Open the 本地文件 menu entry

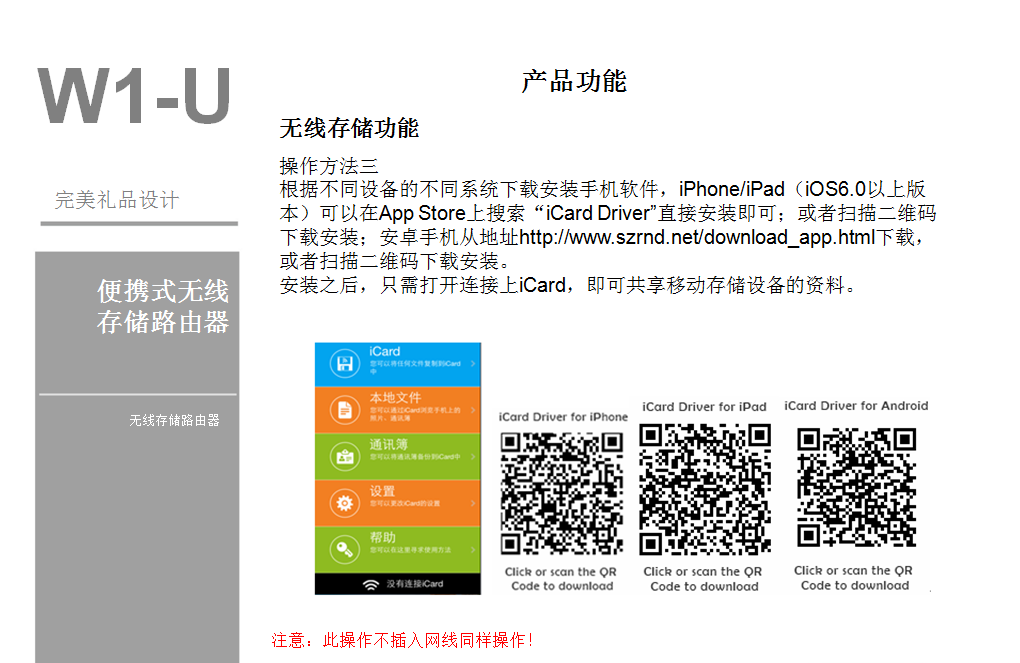pos(398,411)
